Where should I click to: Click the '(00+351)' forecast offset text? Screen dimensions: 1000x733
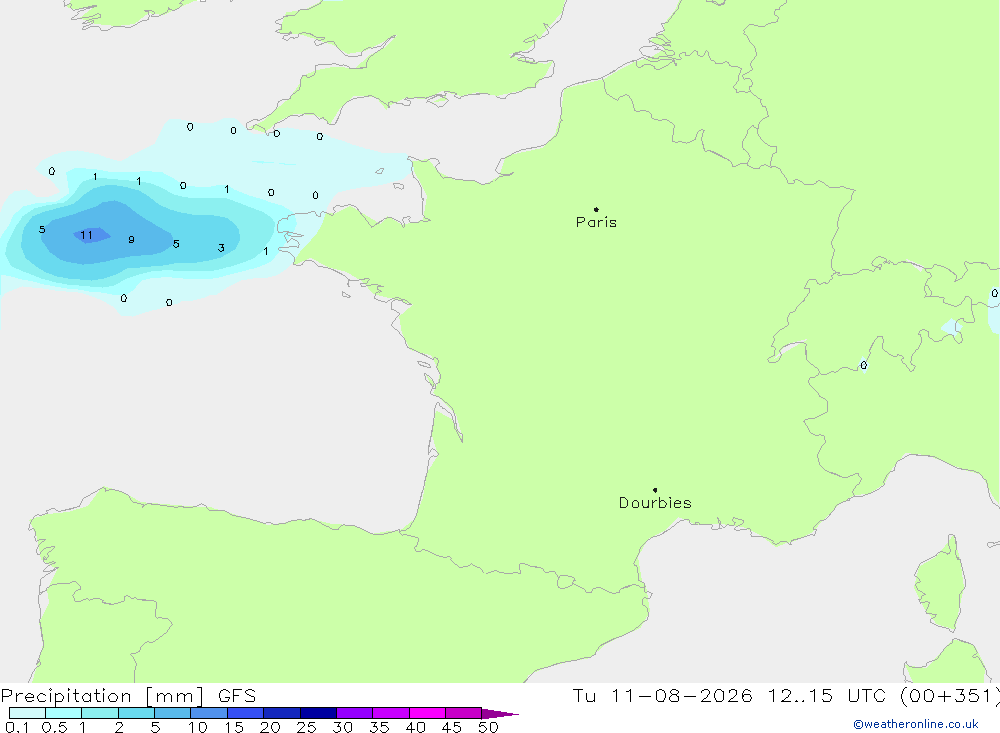tap(949, 696)
